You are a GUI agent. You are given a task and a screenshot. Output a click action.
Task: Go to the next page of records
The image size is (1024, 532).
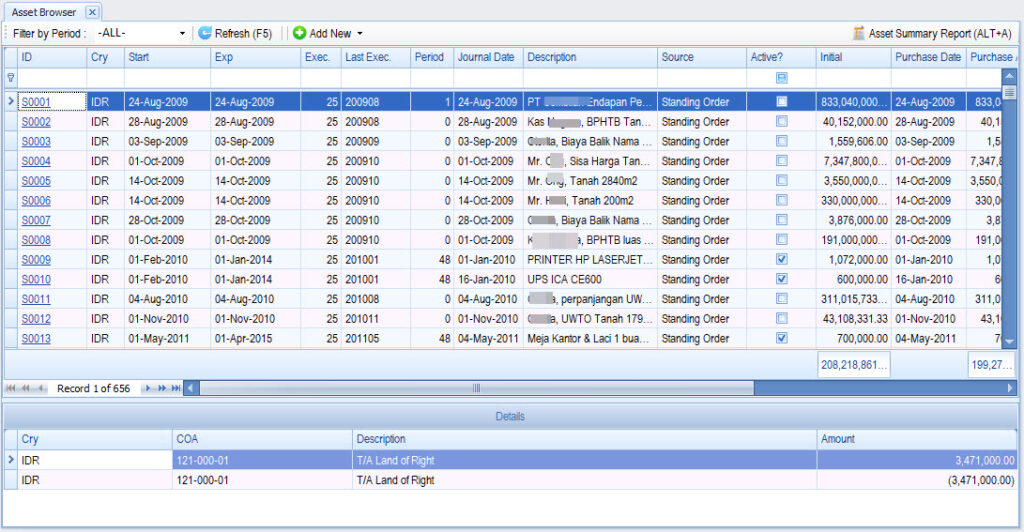click(161, 388)
